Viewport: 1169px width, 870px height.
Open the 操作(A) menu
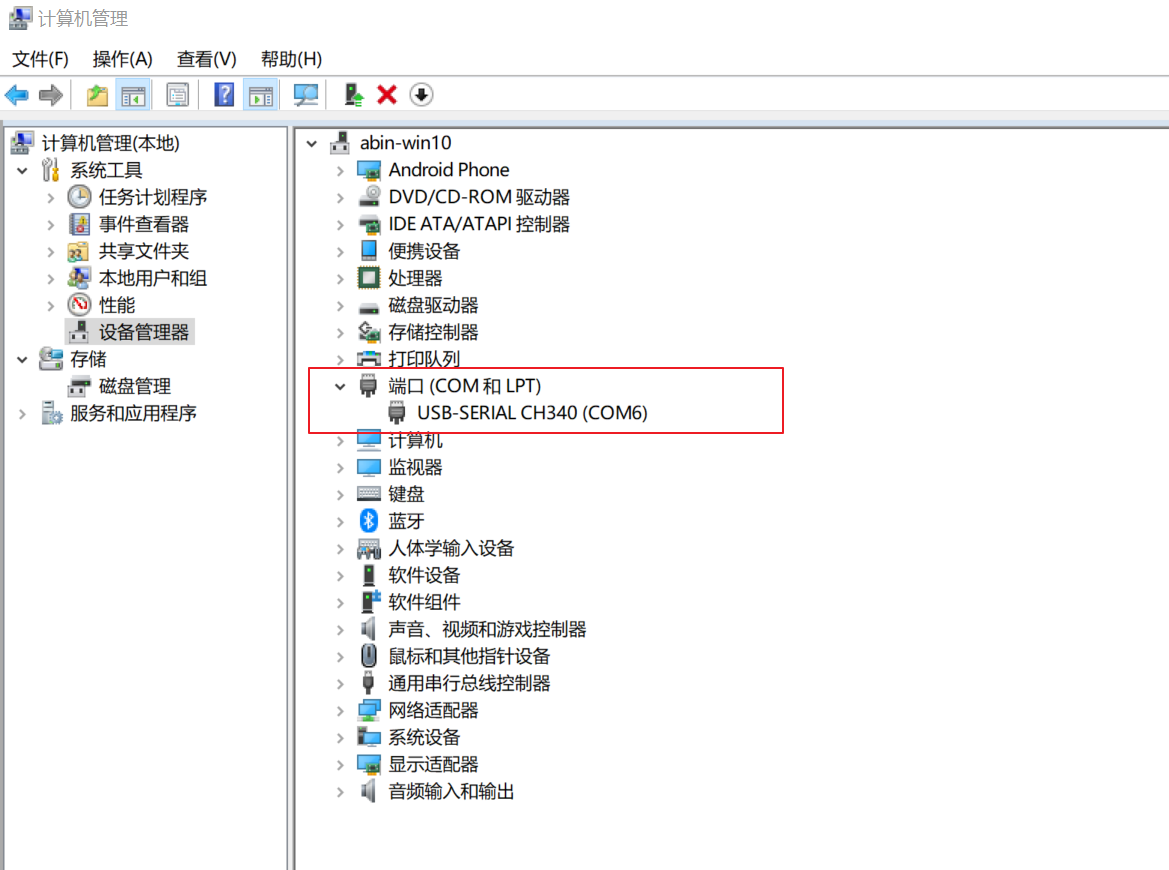click(122, 59)
